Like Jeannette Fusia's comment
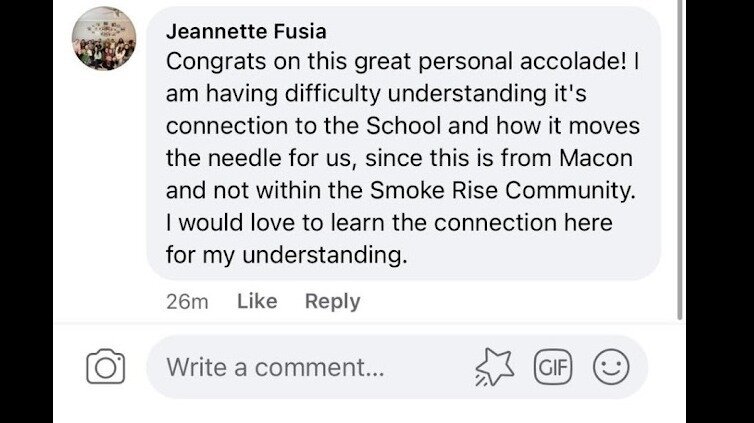754x423 pixels. [257, 301]
